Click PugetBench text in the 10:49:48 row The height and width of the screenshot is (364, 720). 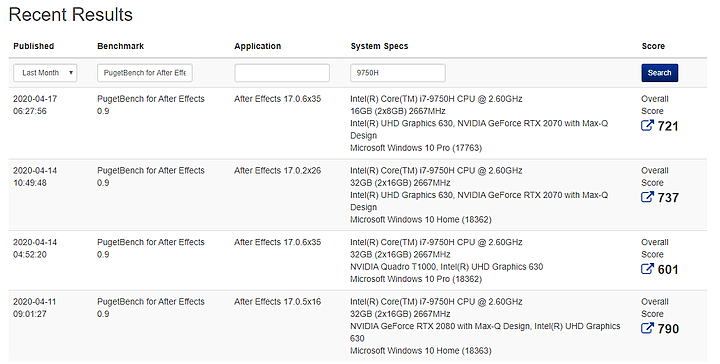point(151,177)
